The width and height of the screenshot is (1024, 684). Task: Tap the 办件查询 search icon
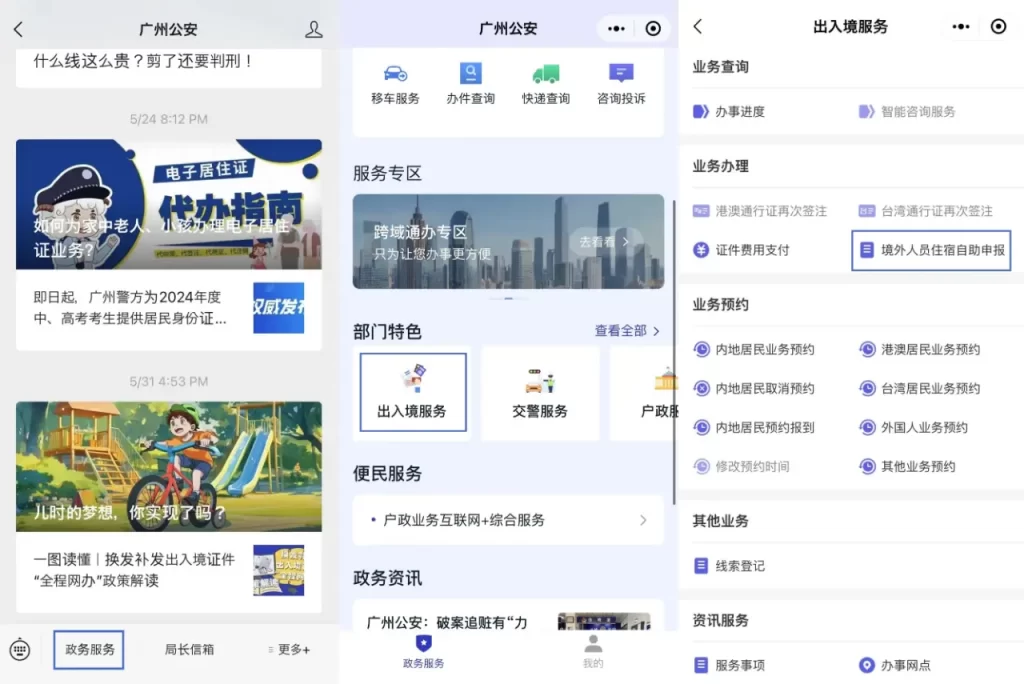(470, 74)
